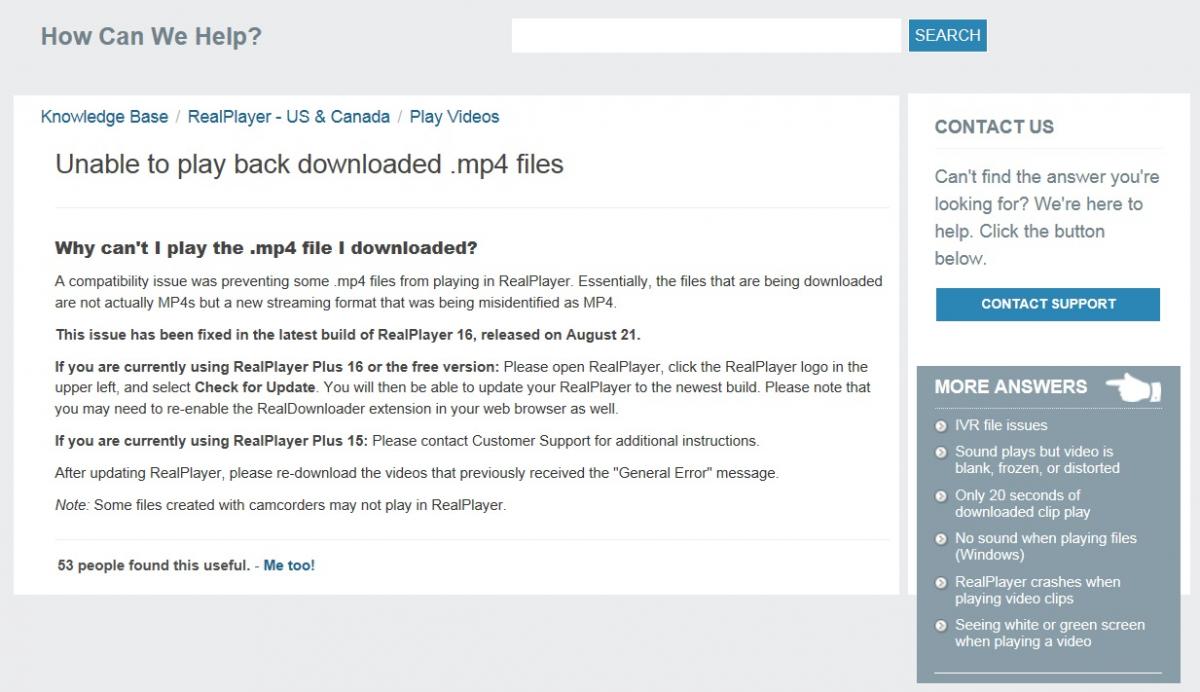Viewport: 1200px width, 692px height.
Task: Open Sound plays but video is blank answer
Action: 1037,460
